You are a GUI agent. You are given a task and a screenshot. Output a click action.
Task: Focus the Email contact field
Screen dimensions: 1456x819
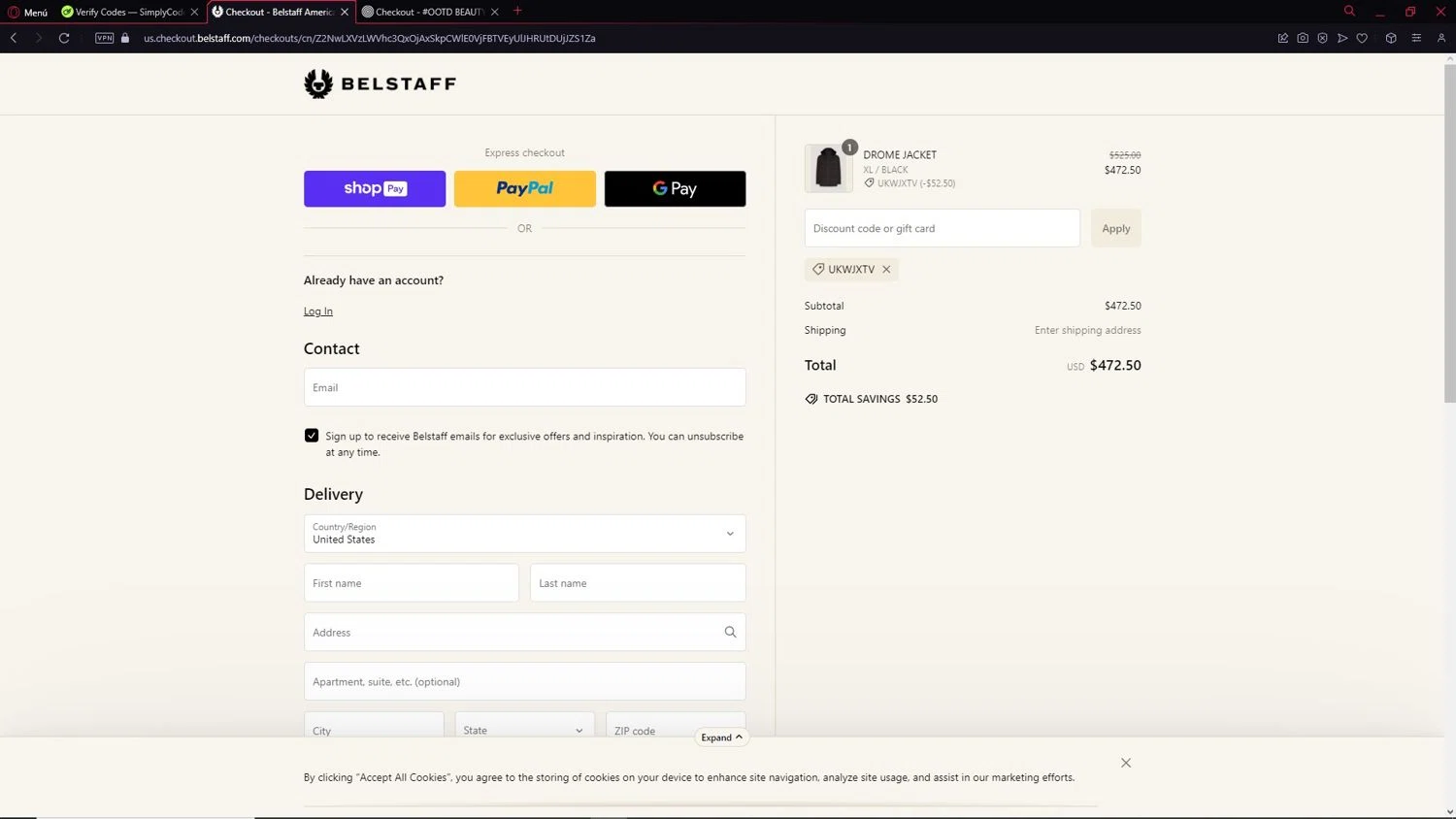coord(525,387)
